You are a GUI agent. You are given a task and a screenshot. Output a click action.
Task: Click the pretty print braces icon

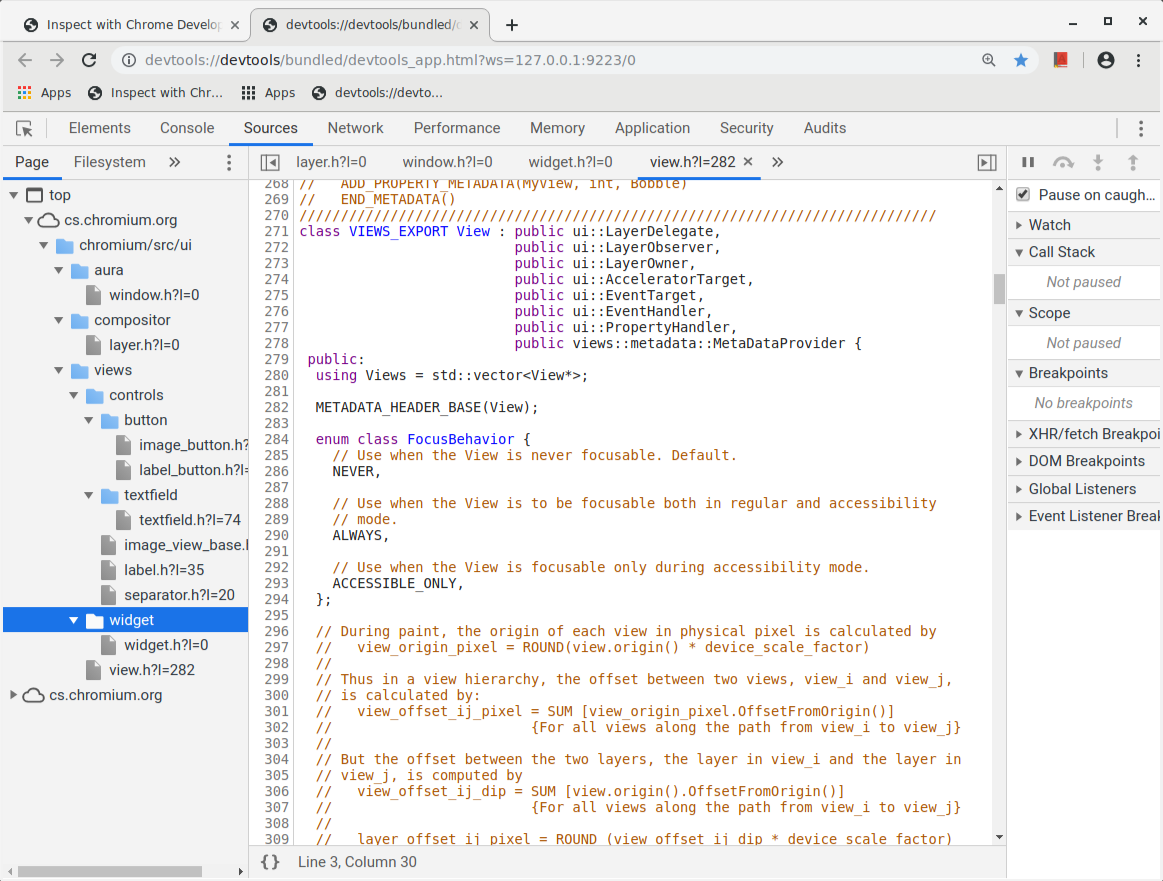pos(270,862)
